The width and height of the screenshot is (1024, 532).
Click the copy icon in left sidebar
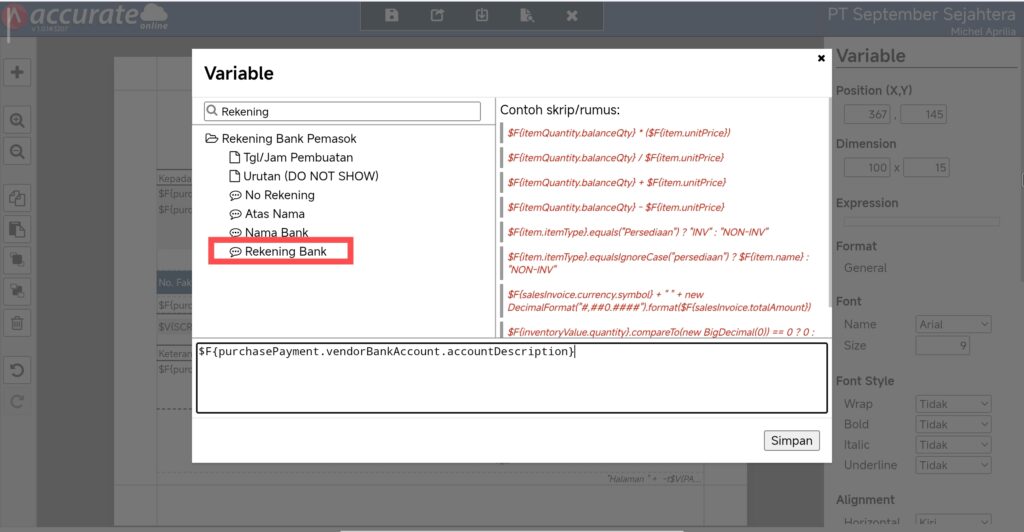click(17, 198)
